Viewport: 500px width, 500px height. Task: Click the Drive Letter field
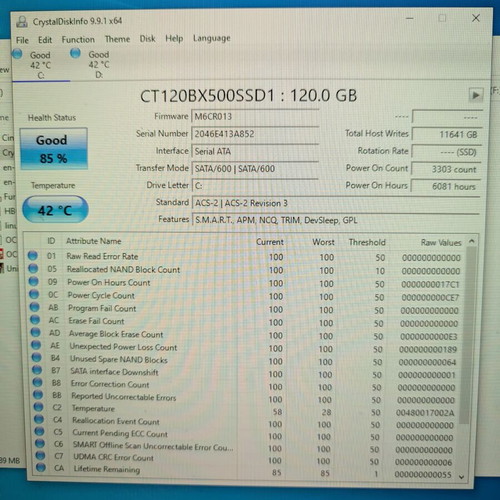point(255,186)
